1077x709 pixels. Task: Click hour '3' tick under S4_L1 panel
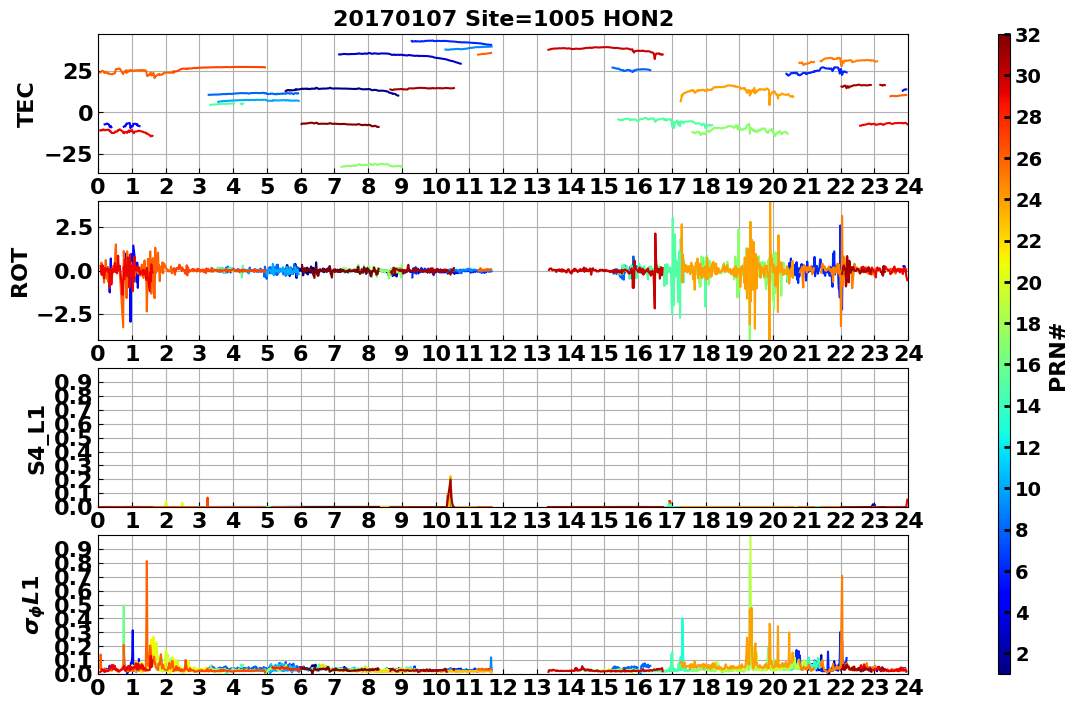(x=199, y=520)
